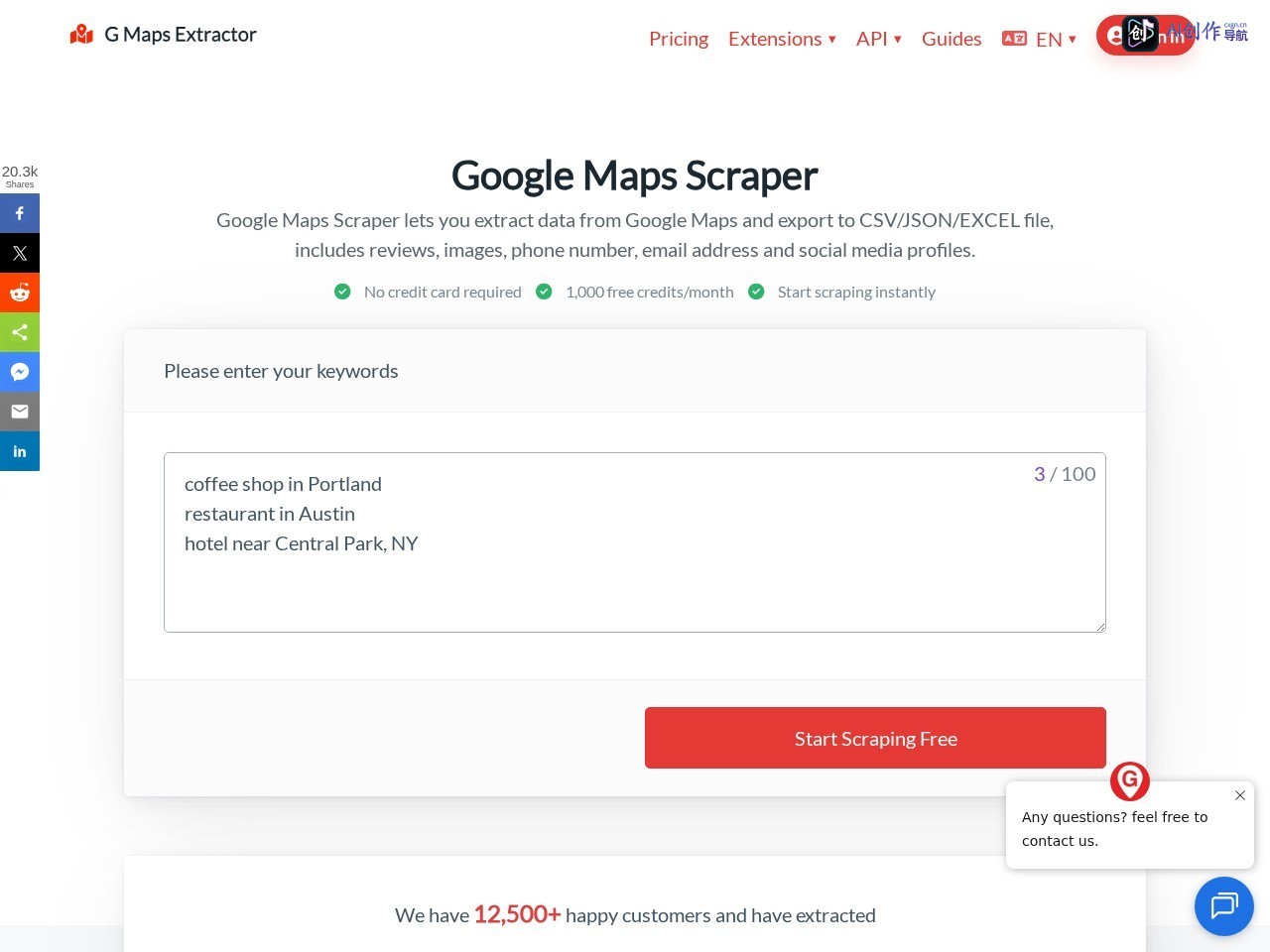Click the green check before '1,000 free credits/month'
Viewport: 1270px width, 952px height.
tap(544, 292)
